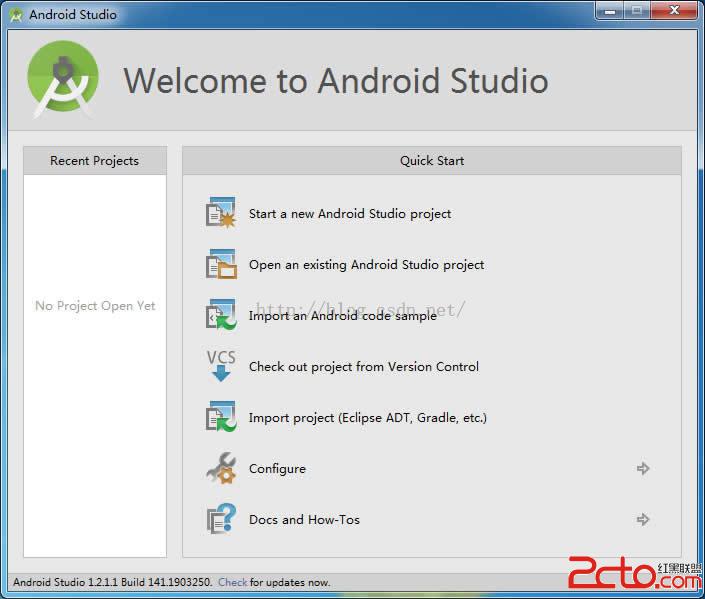Select Import an Android code sample
The height and width of the screenshot is (599, 705).
pos(343,316)
